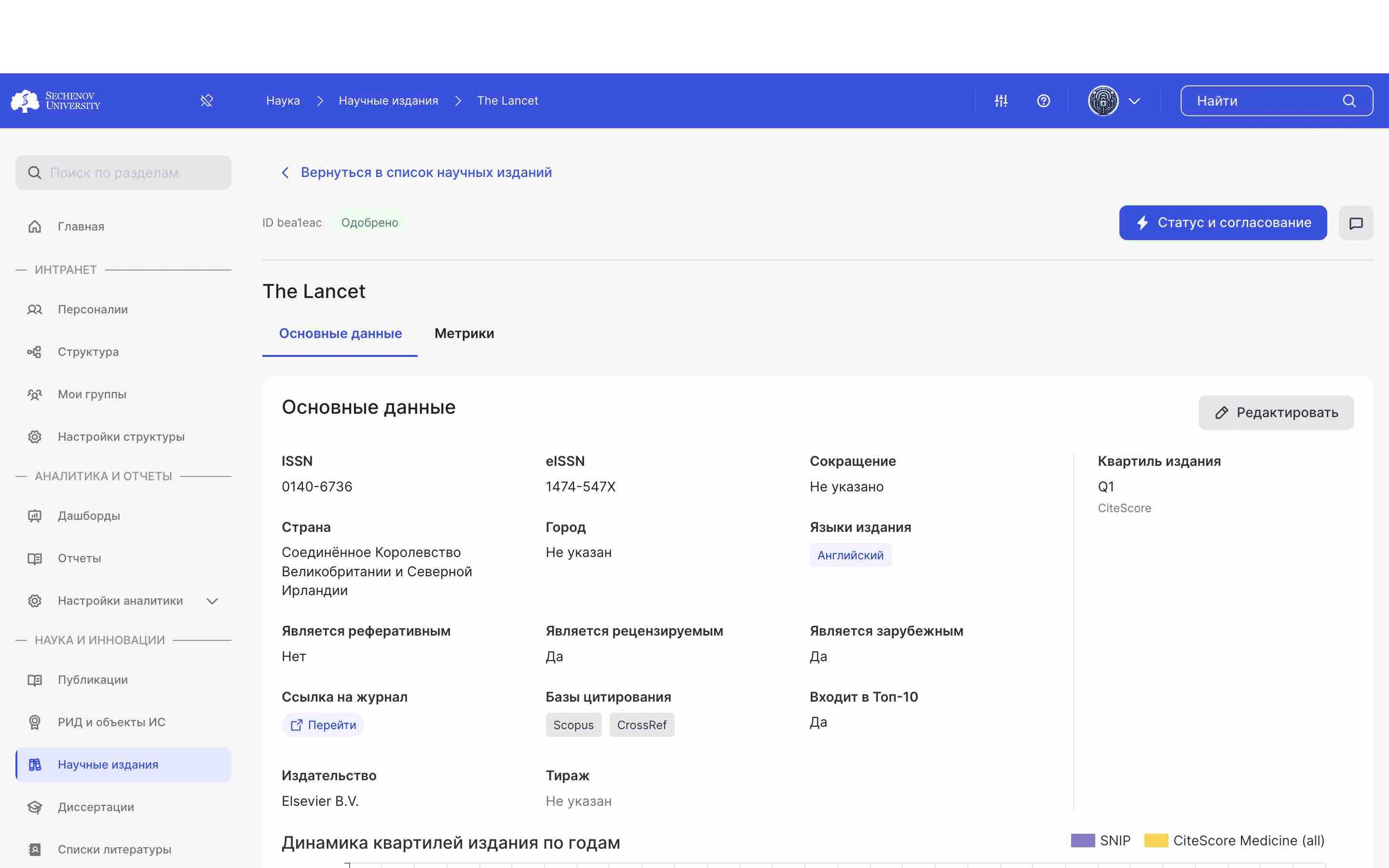
Task: Go to Наука breadcrumb
Action: (x=283, y=100)
